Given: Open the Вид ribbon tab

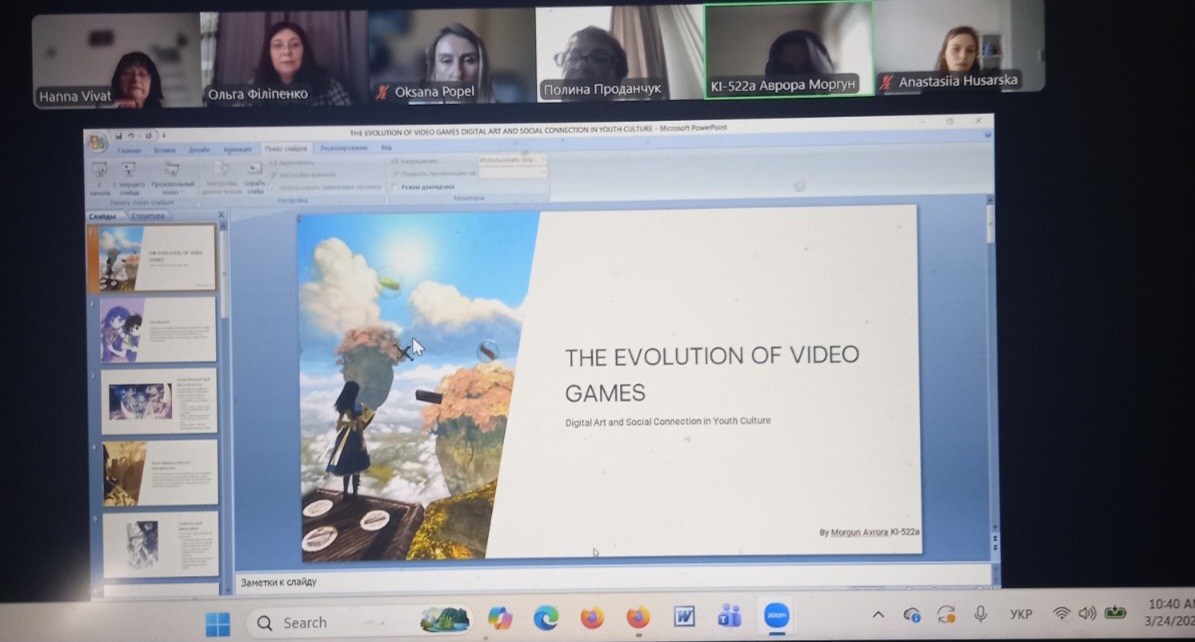Looking at the screenshot, I should click(386, 148).
